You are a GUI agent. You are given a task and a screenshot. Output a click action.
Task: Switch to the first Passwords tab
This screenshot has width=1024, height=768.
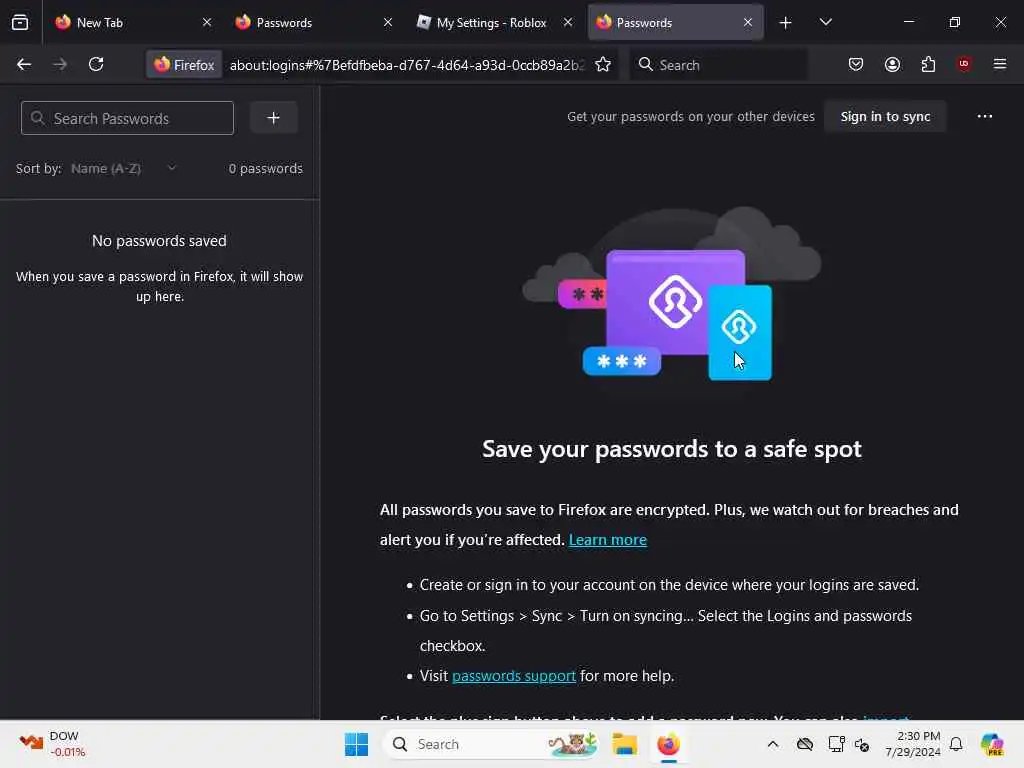click(x=313, y=23)
